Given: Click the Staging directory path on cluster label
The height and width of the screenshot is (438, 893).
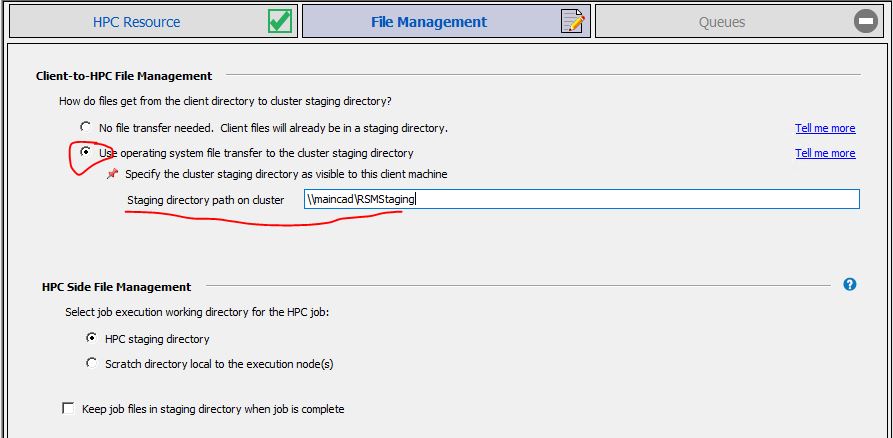Looking at the screenshot, I should [x=206, y=200].
